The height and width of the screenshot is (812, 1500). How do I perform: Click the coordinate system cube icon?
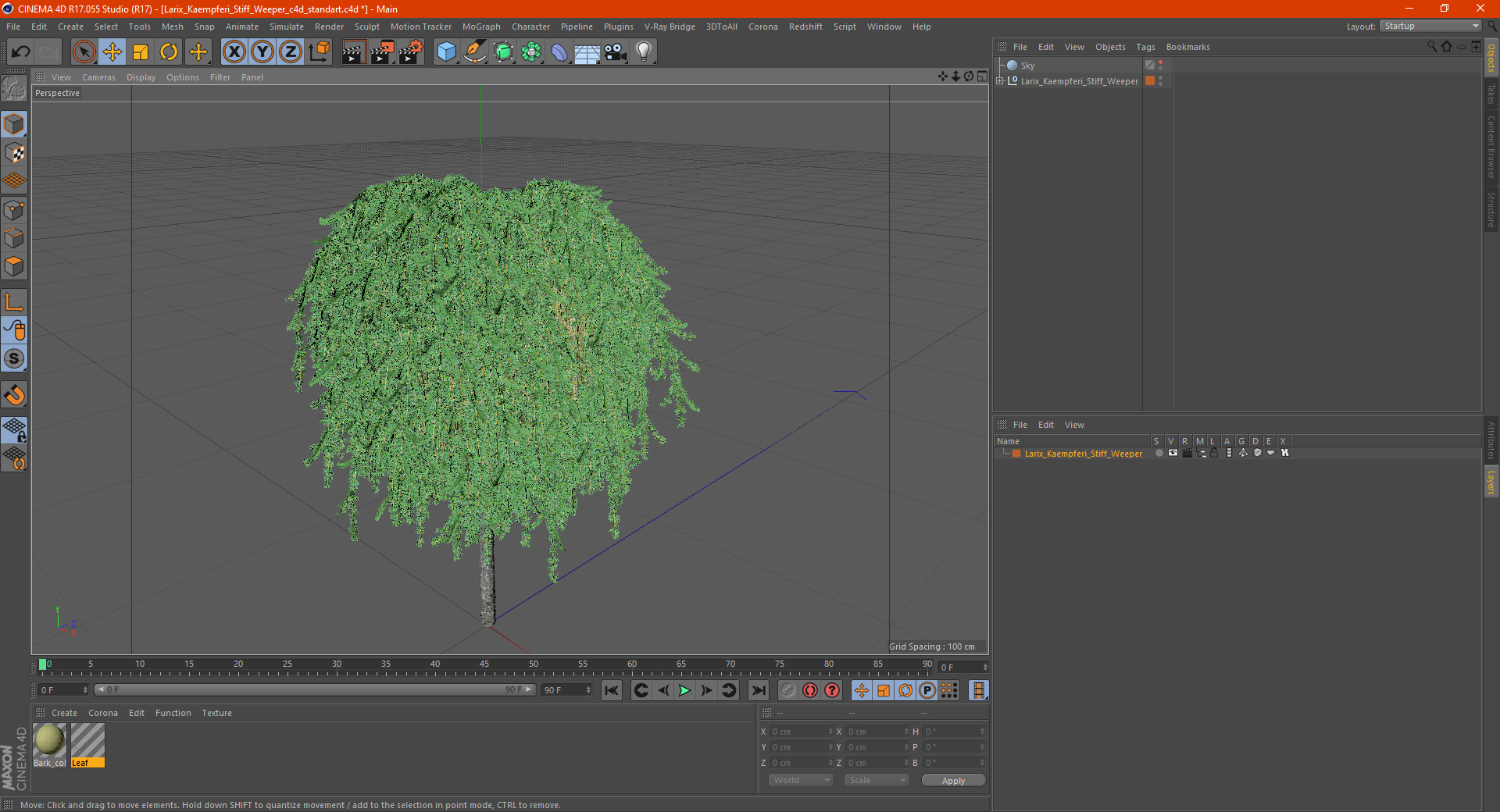(x=320, y=52)
